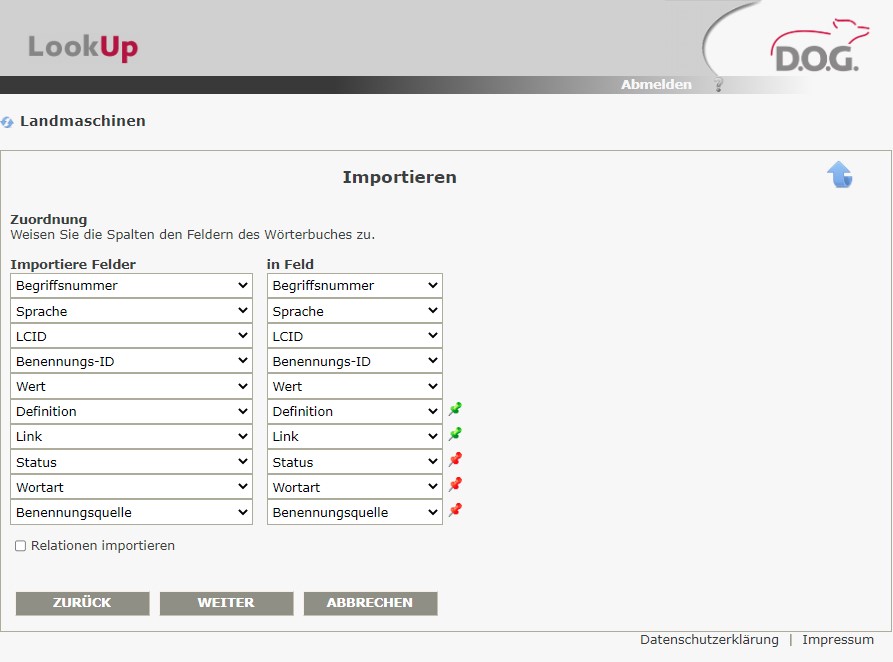Click the blue up arrow icon
The height and width of the screenshot is (662, 893).
tap(839, 175)
